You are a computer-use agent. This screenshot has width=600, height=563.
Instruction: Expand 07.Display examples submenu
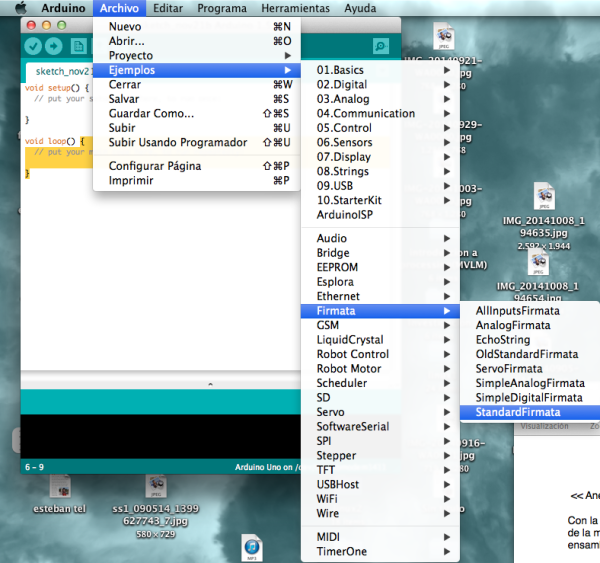(x=380, y=157)
